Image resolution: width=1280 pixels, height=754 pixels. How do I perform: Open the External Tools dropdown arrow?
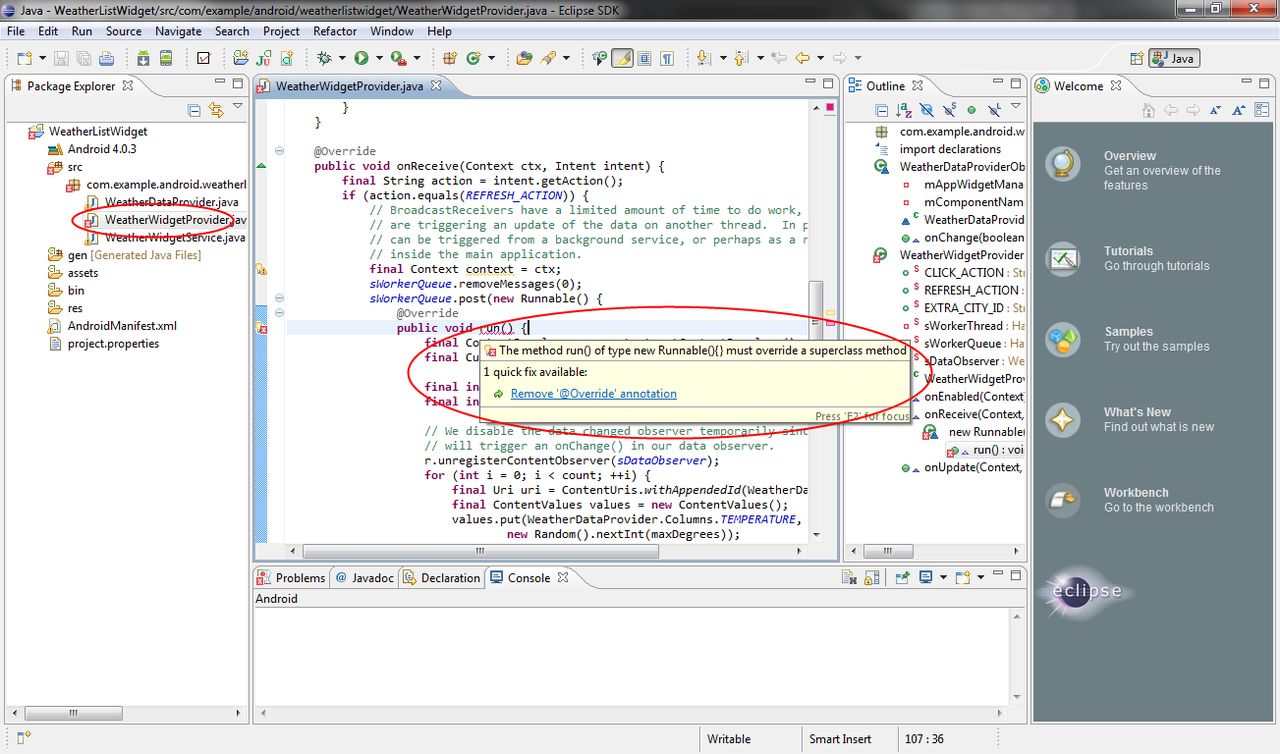[416, 58]
